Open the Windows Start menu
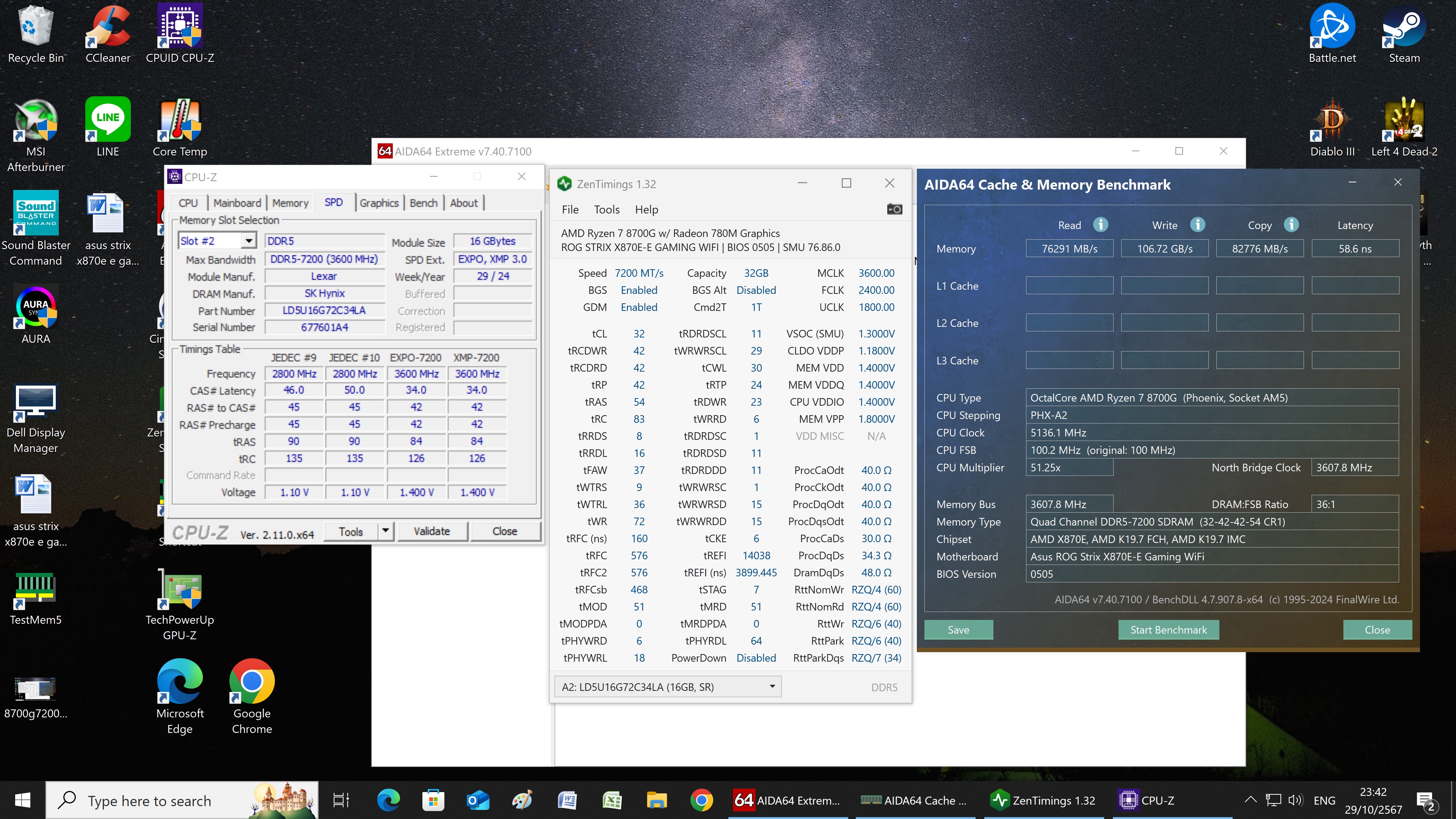 pyautogui.click(x=23, y=800)
